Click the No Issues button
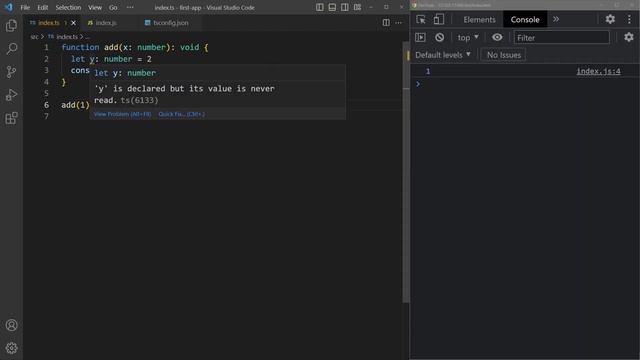This screenshot has width=640, height=360. [x=504, y=55]
